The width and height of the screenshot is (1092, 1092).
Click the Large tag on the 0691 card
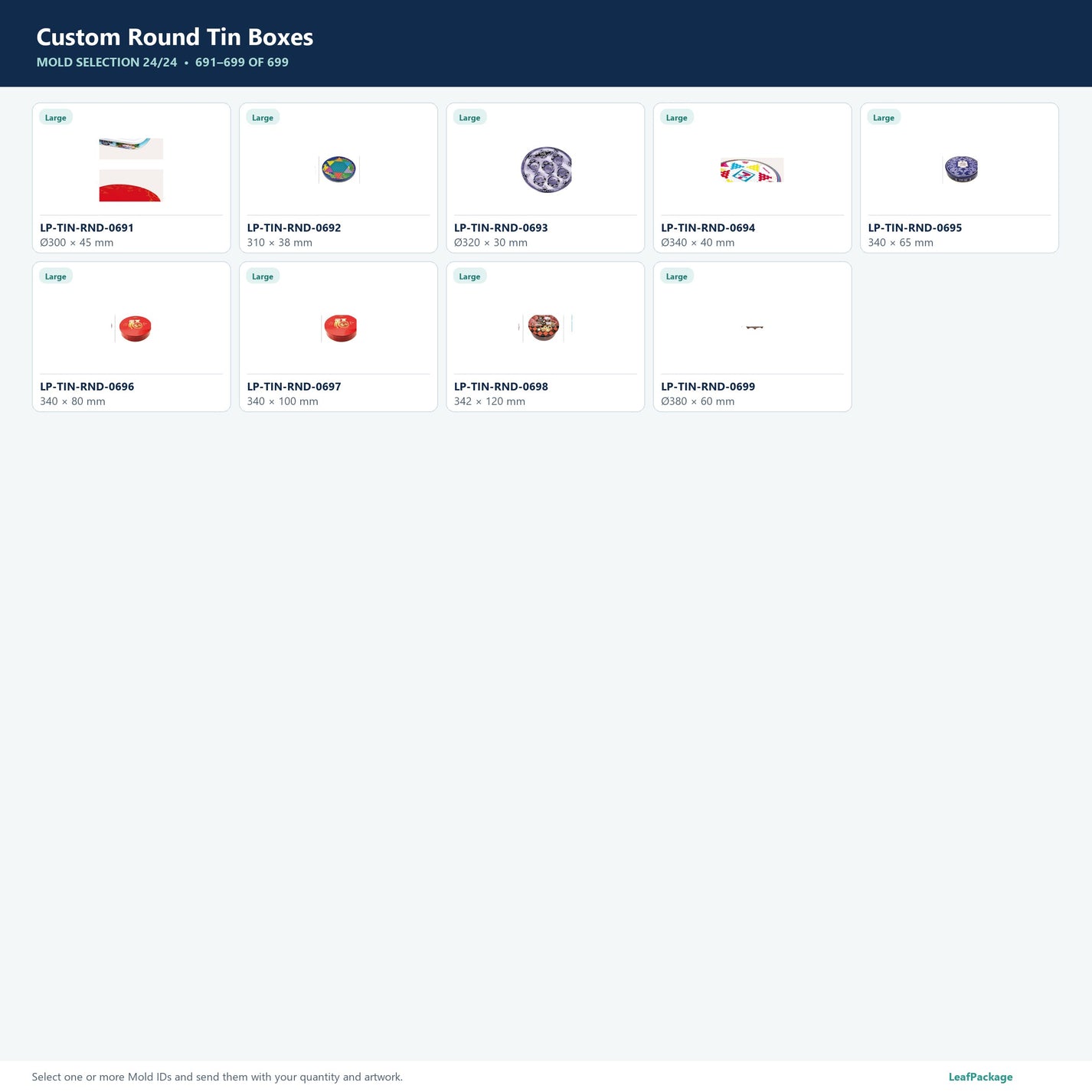[56, 117]
